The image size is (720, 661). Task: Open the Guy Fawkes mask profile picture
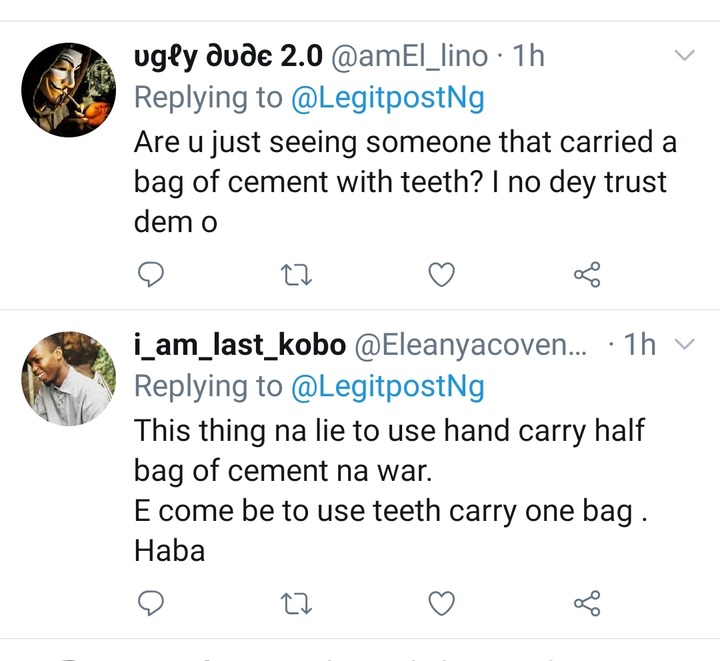click(x=68, y=90)
